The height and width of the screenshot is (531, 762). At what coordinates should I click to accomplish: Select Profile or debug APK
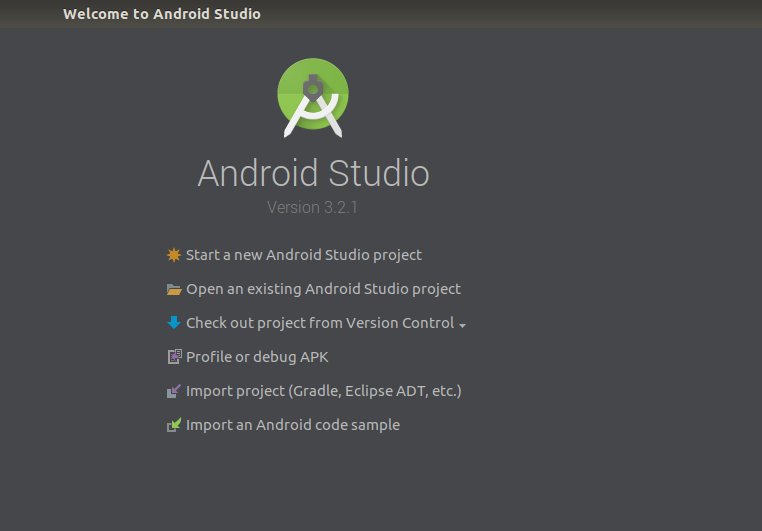pos(257,357)
